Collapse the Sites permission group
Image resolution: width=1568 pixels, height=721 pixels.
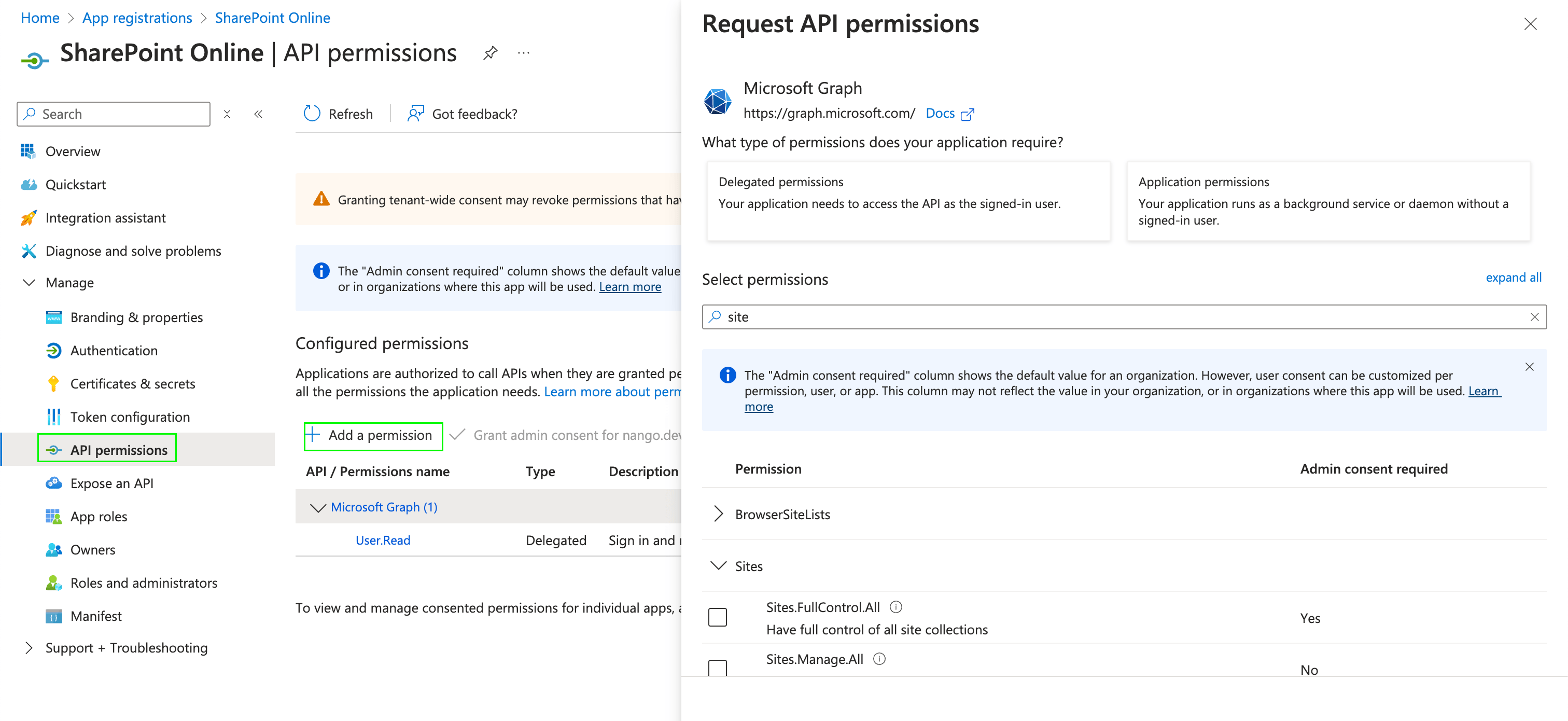(x=718, y=566)
